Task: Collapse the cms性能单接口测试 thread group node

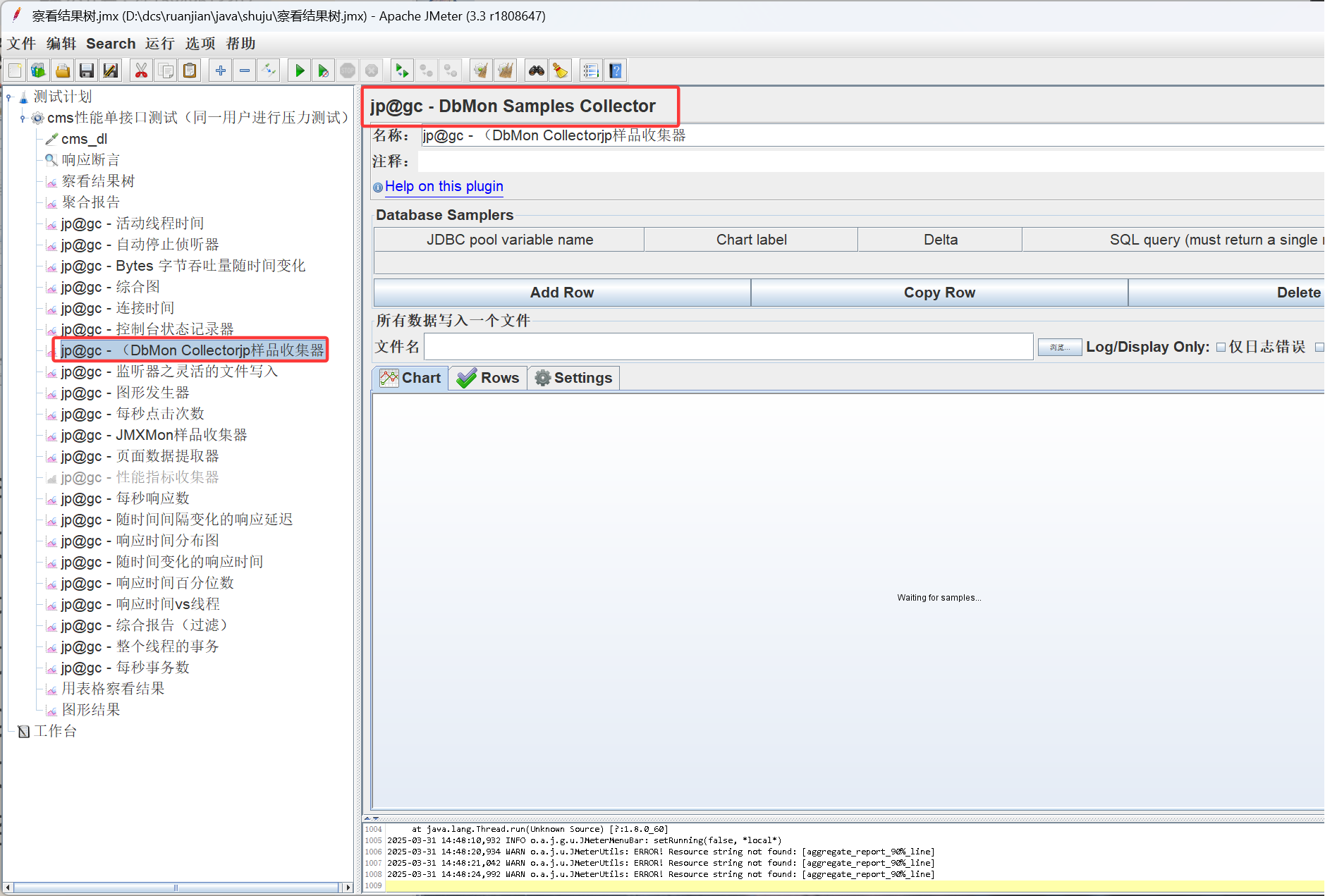Action: coord(23,118)
